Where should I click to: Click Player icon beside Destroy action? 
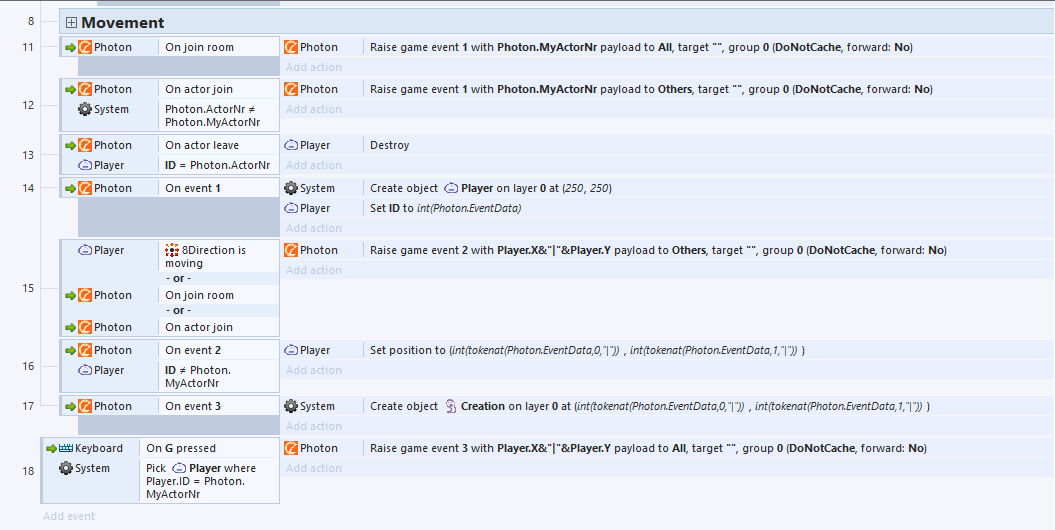(x=291, y=145)
